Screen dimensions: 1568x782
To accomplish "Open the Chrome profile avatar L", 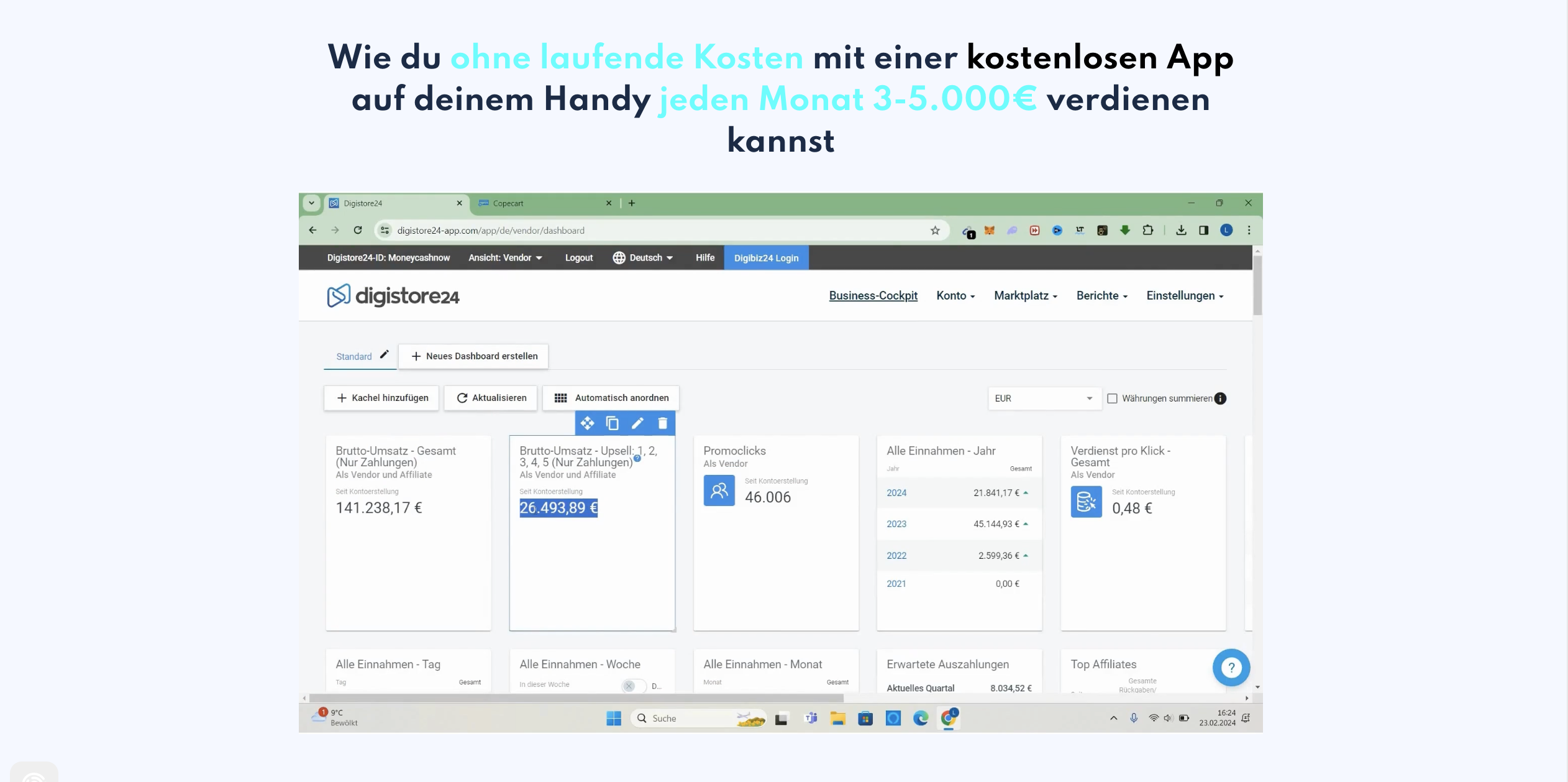I will coord(1226,231).
